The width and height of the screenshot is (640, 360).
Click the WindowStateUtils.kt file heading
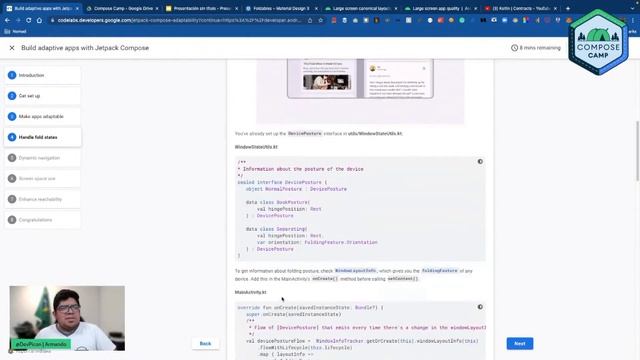256,147
